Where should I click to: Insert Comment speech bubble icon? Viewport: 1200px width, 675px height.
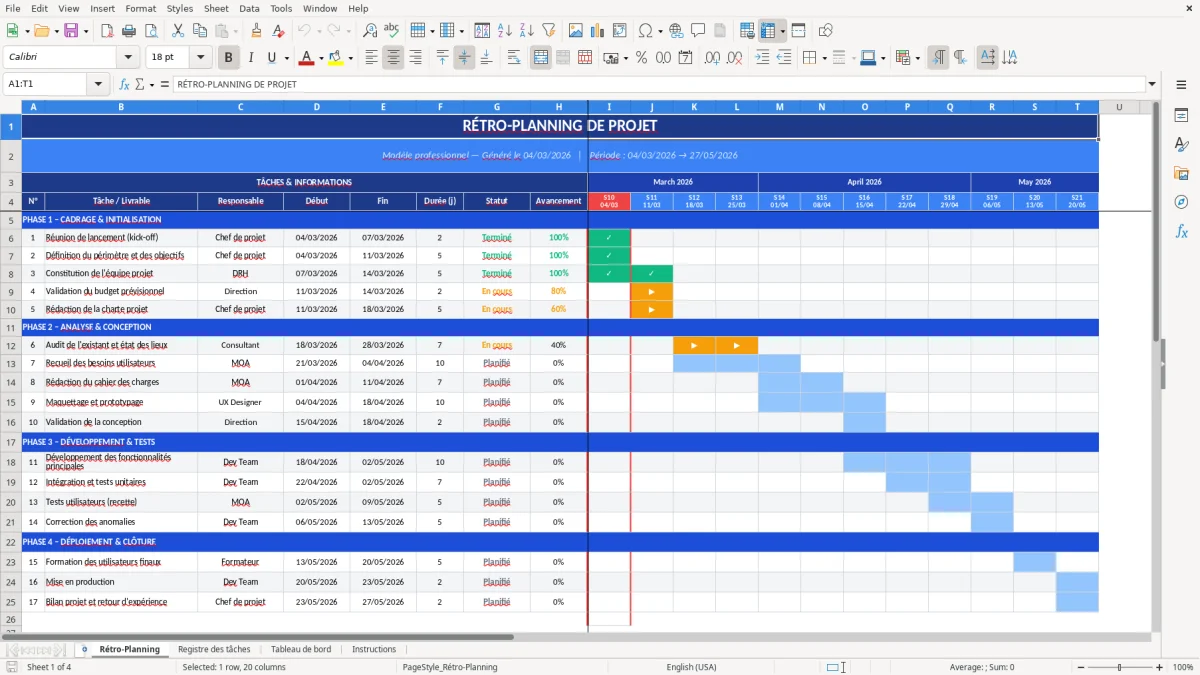(x=698, y=31)
